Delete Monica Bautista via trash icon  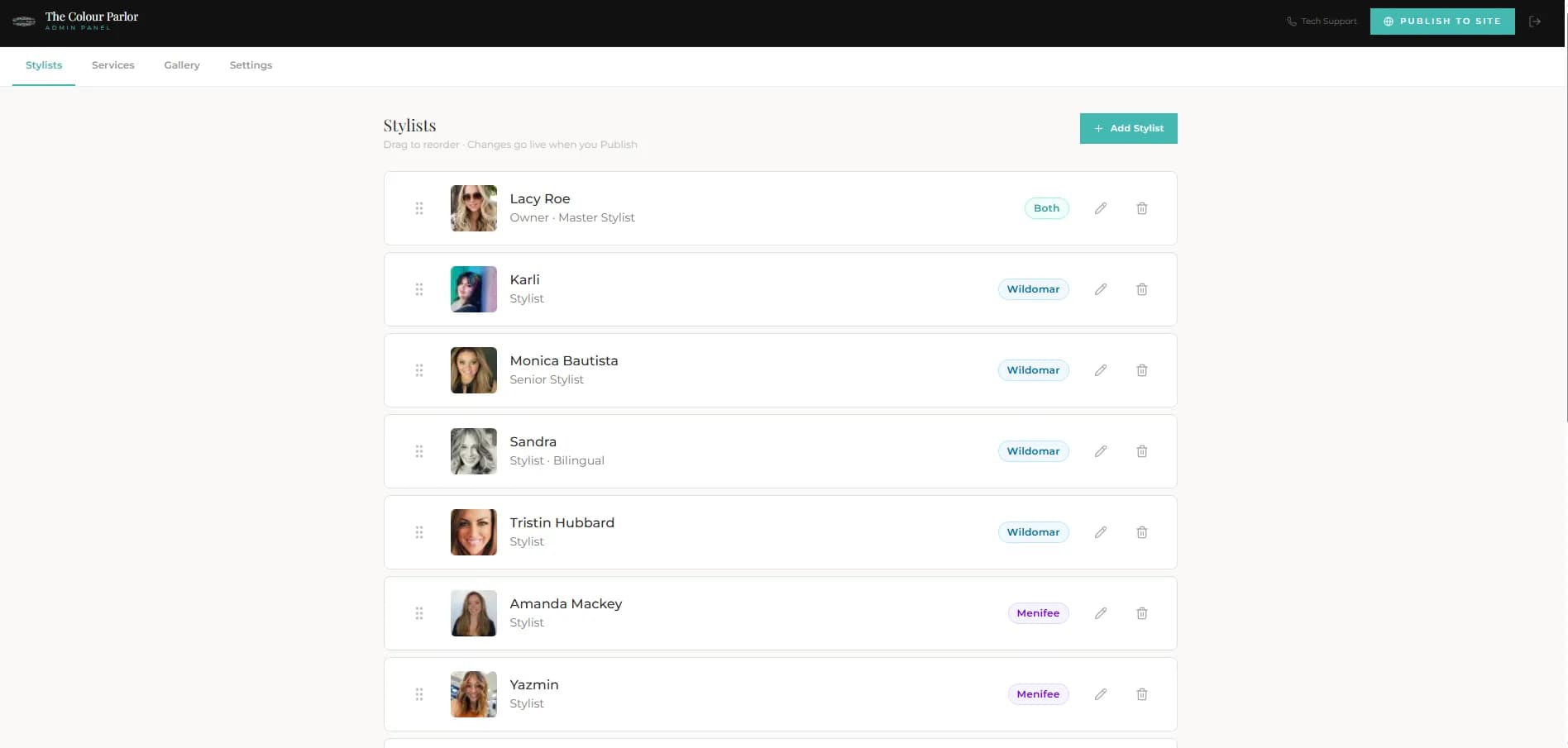click(1142, 370)
